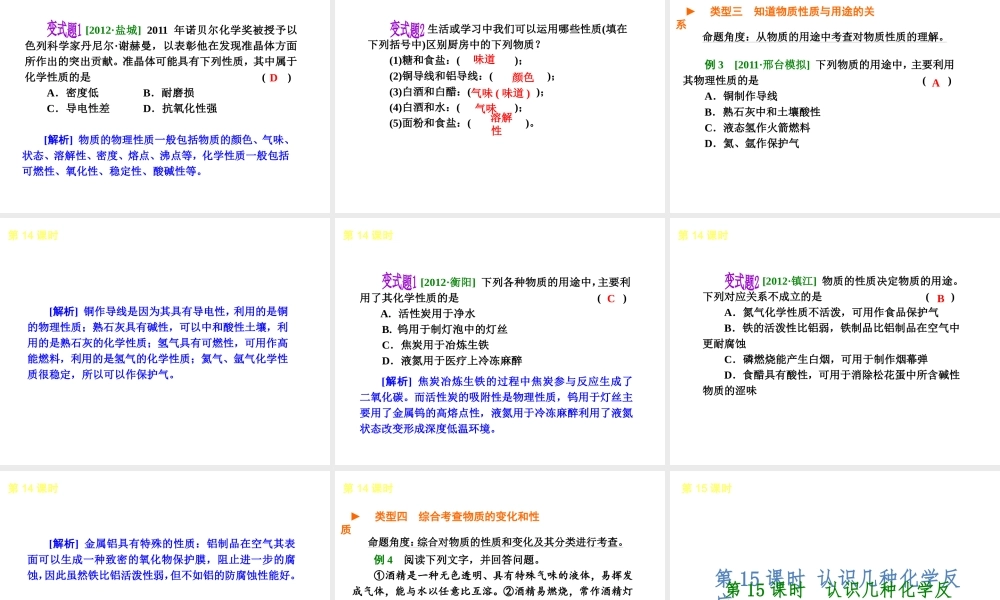Screen dimensions: 1000x600
Task: Click the red answer 气味(味道)
Action: [x=501, y=93]
